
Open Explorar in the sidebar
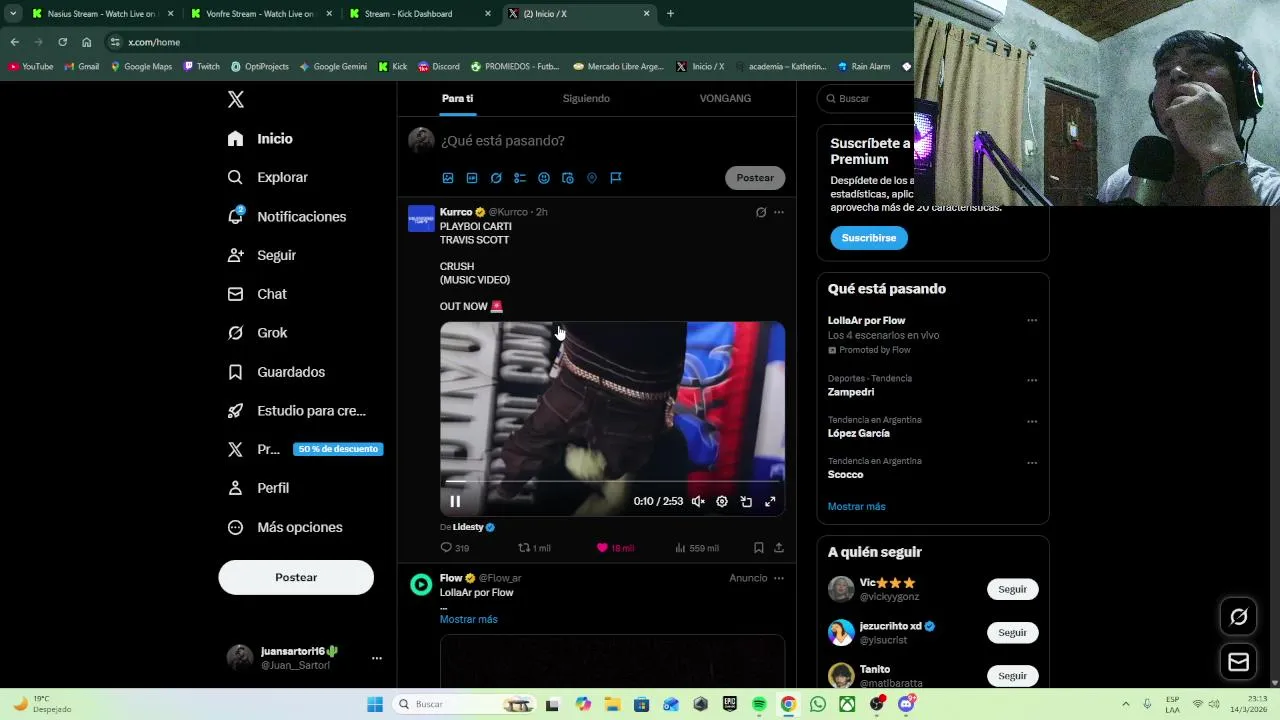267,177
